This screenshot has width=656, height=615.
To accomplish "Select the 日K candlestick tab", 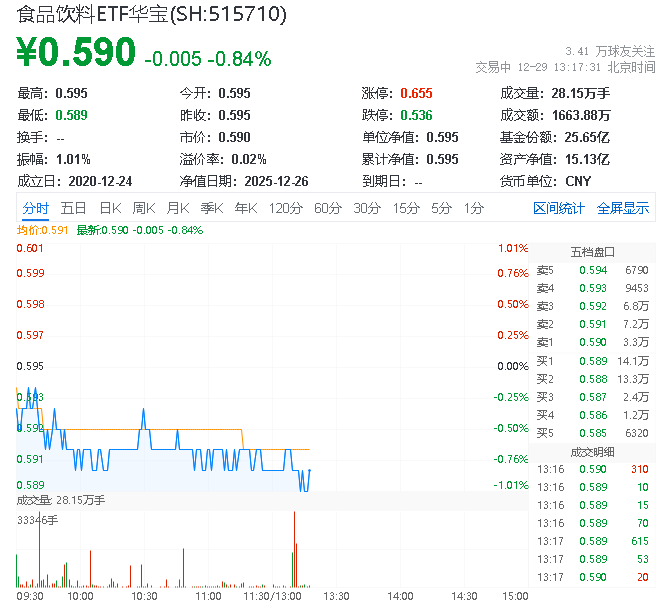I will (109, 208).
